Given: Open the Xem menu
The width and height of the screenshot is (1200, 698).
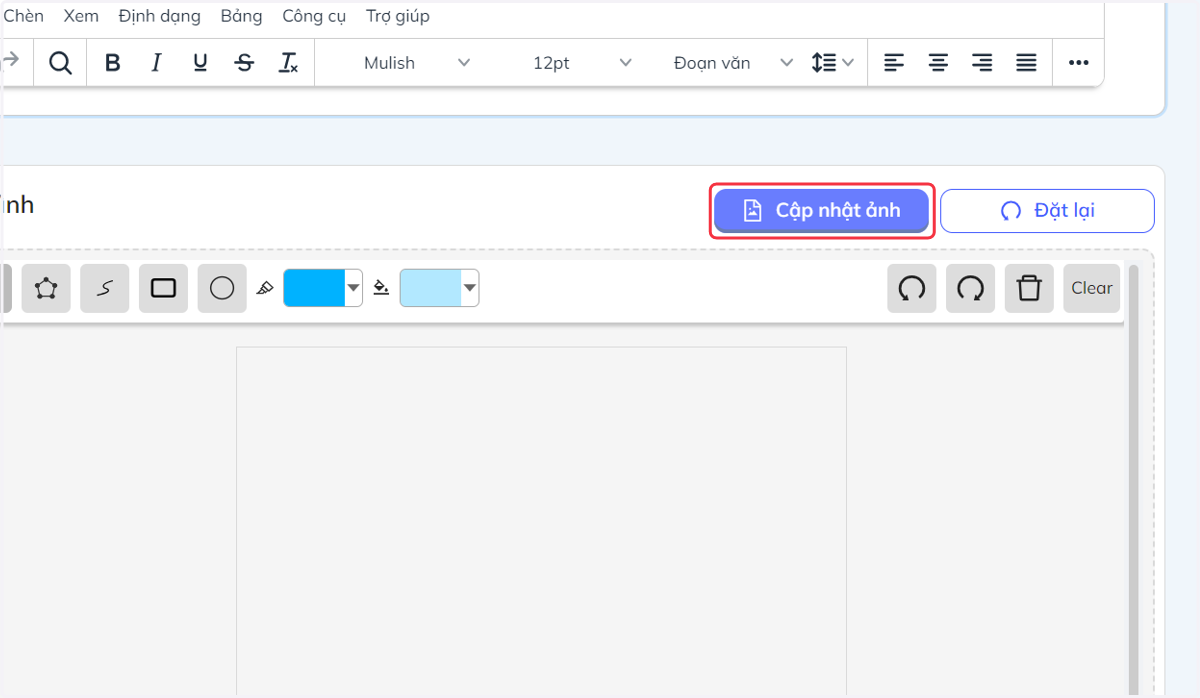Looking at the screenshot, I should (x=81, y=16).
